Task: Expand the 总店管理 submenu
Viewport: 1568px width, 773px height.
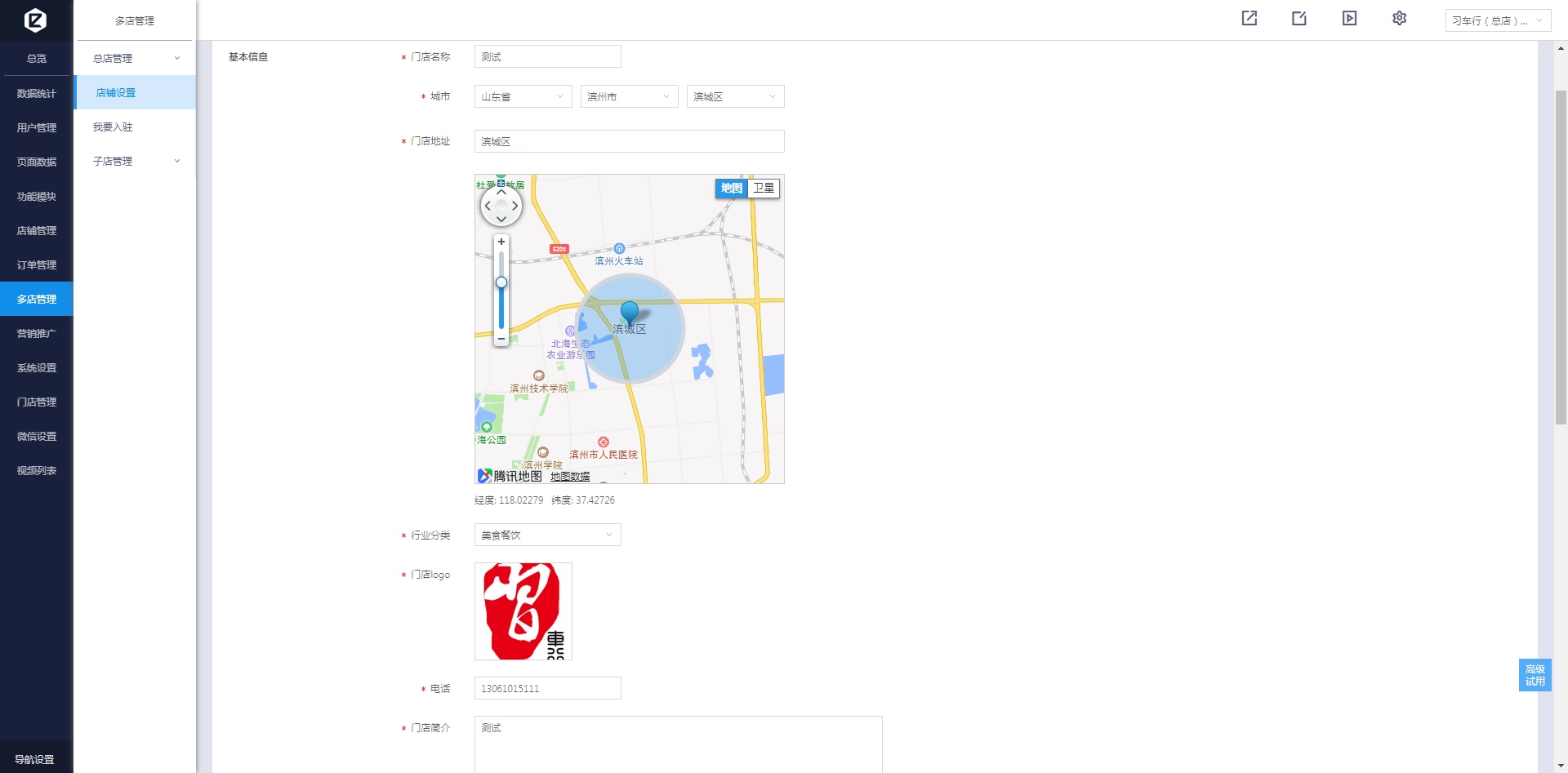Action: point(136,59)
